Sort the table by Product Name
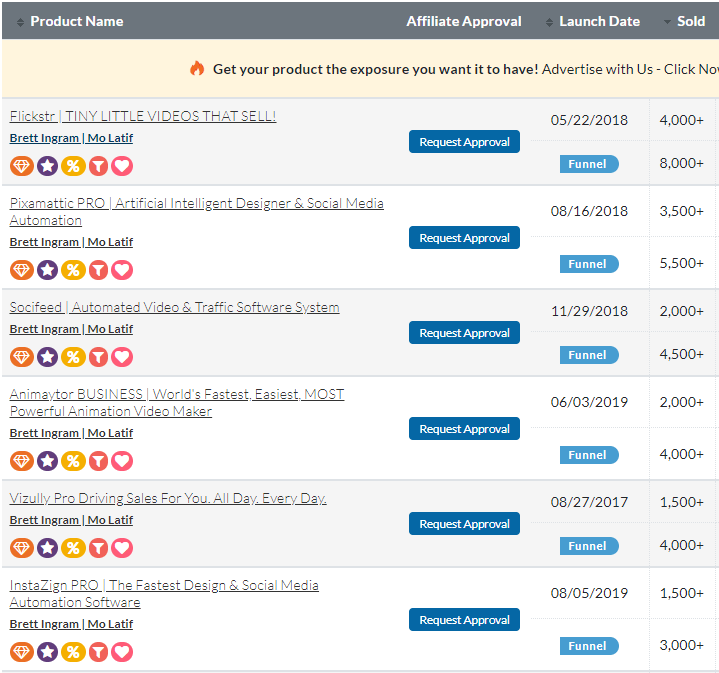The width and height of the screenshot is (719, 673). tap(77, 21)
